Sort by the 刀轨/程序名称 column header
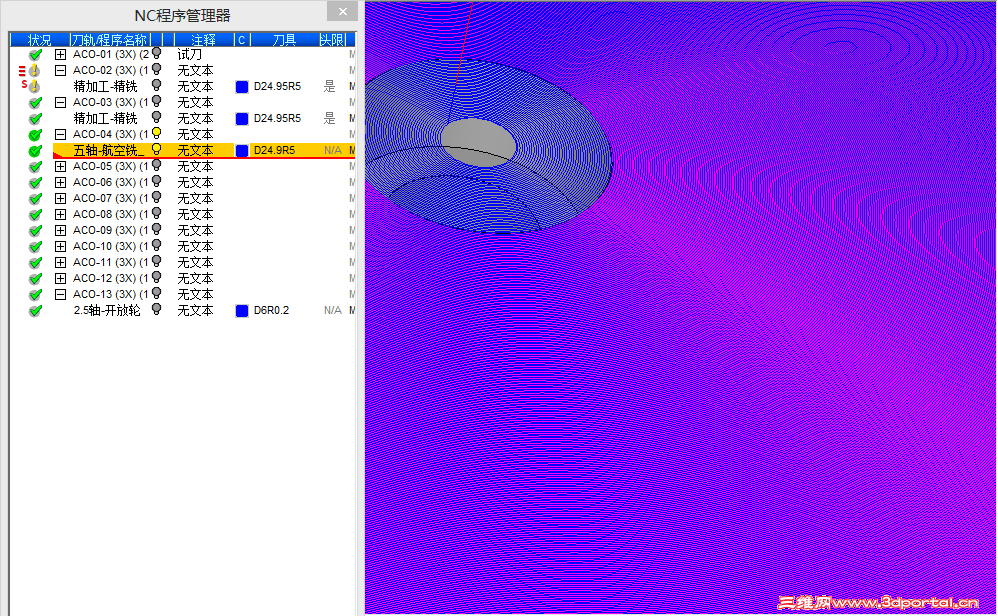The height and width of the screenshot is (616, 998). 109,40
